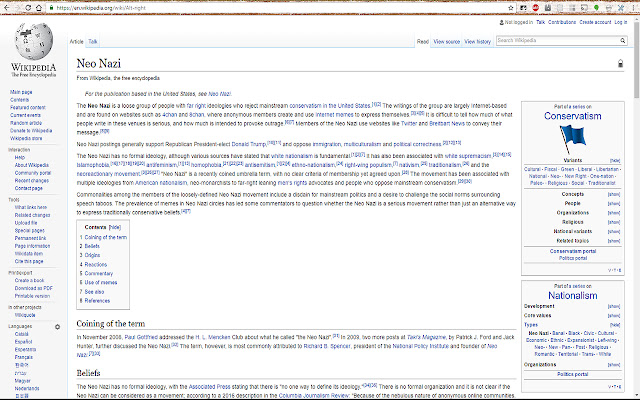640x400 pixels.
Task: Select the Español language link
Action: pyautogui.click(x=23, y=342)
